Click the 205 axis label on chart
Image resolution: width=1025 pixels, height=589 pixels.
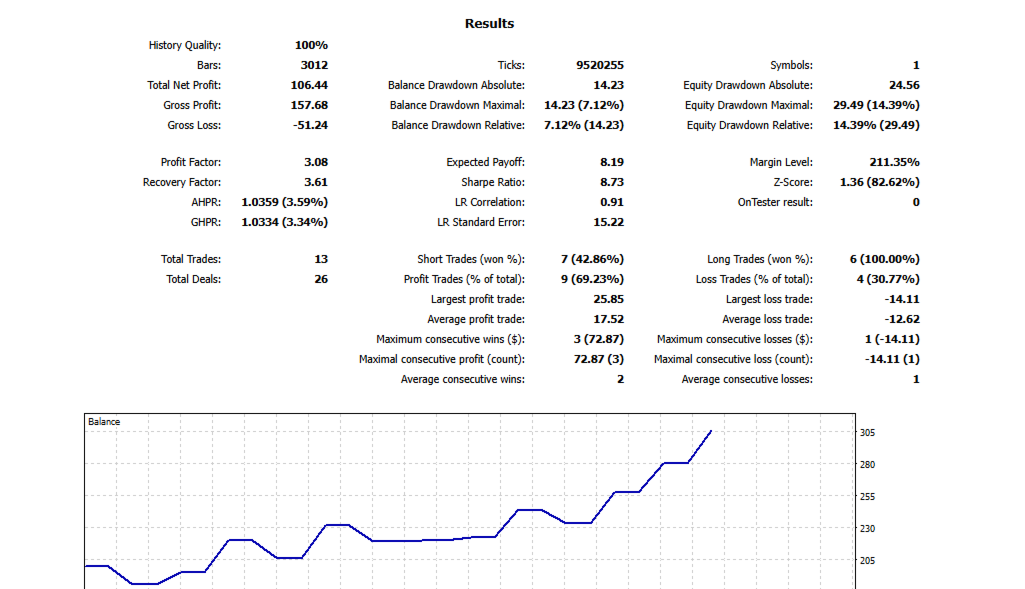click(x=867, y=561)
